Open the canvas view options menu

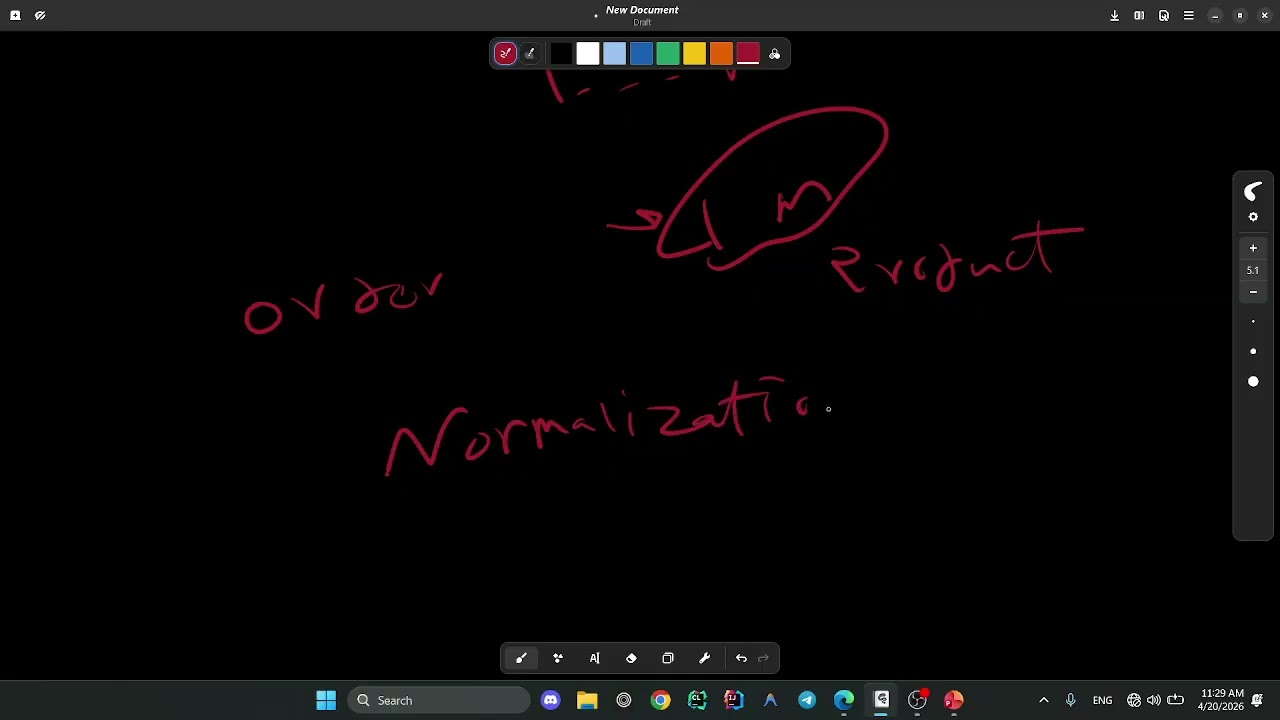coord(1164,16)
